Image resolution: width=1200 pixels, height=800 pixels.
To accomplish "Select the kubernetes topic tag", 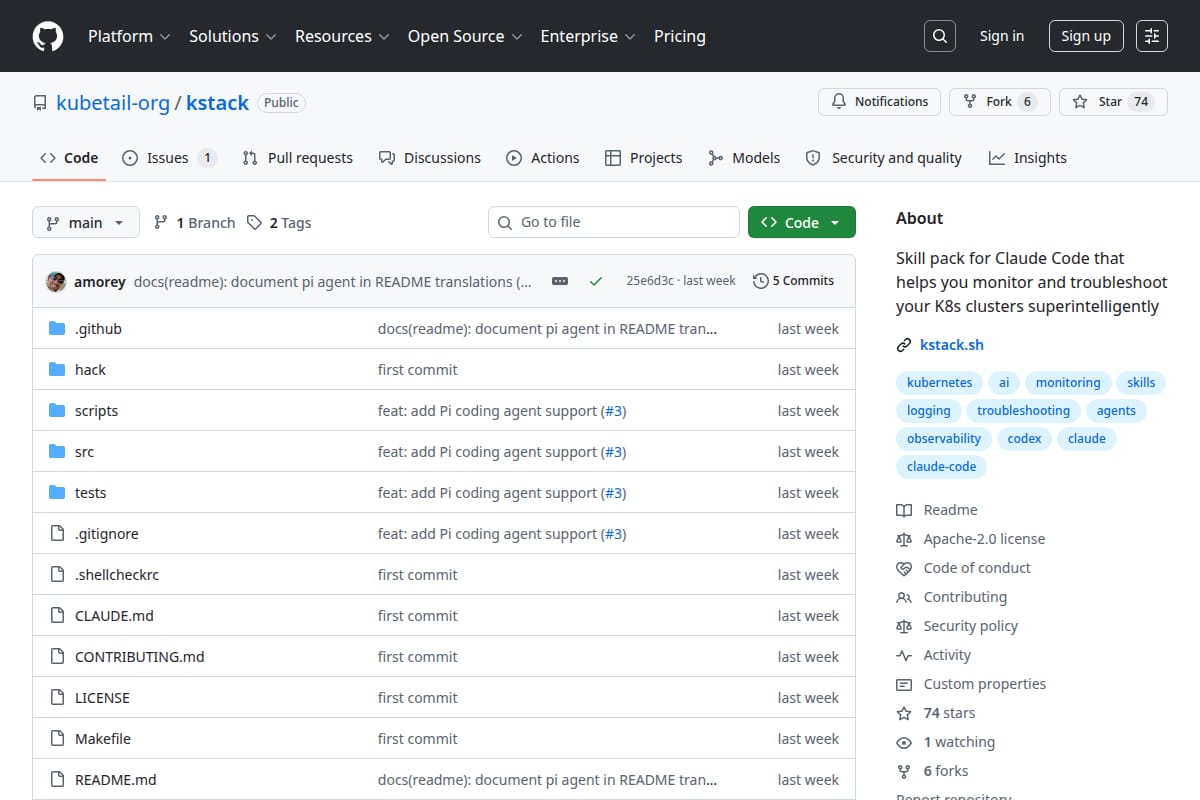I will click(939, 383).
